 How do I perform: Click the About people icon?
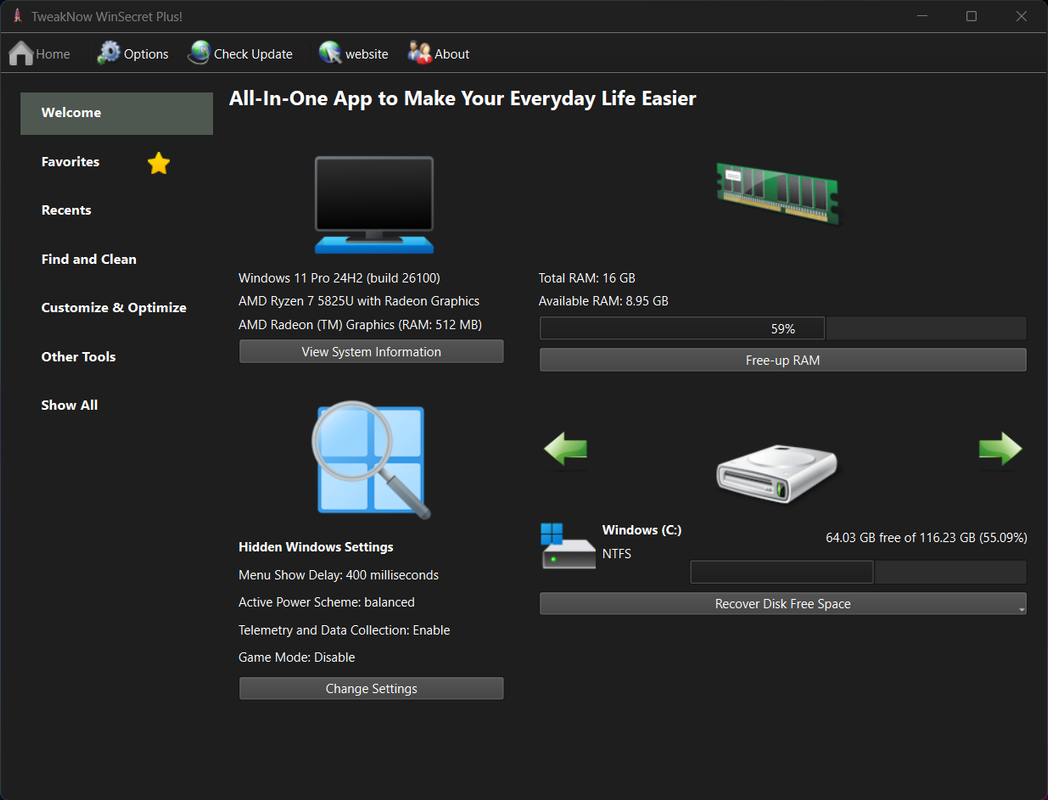tap(420, 53)
